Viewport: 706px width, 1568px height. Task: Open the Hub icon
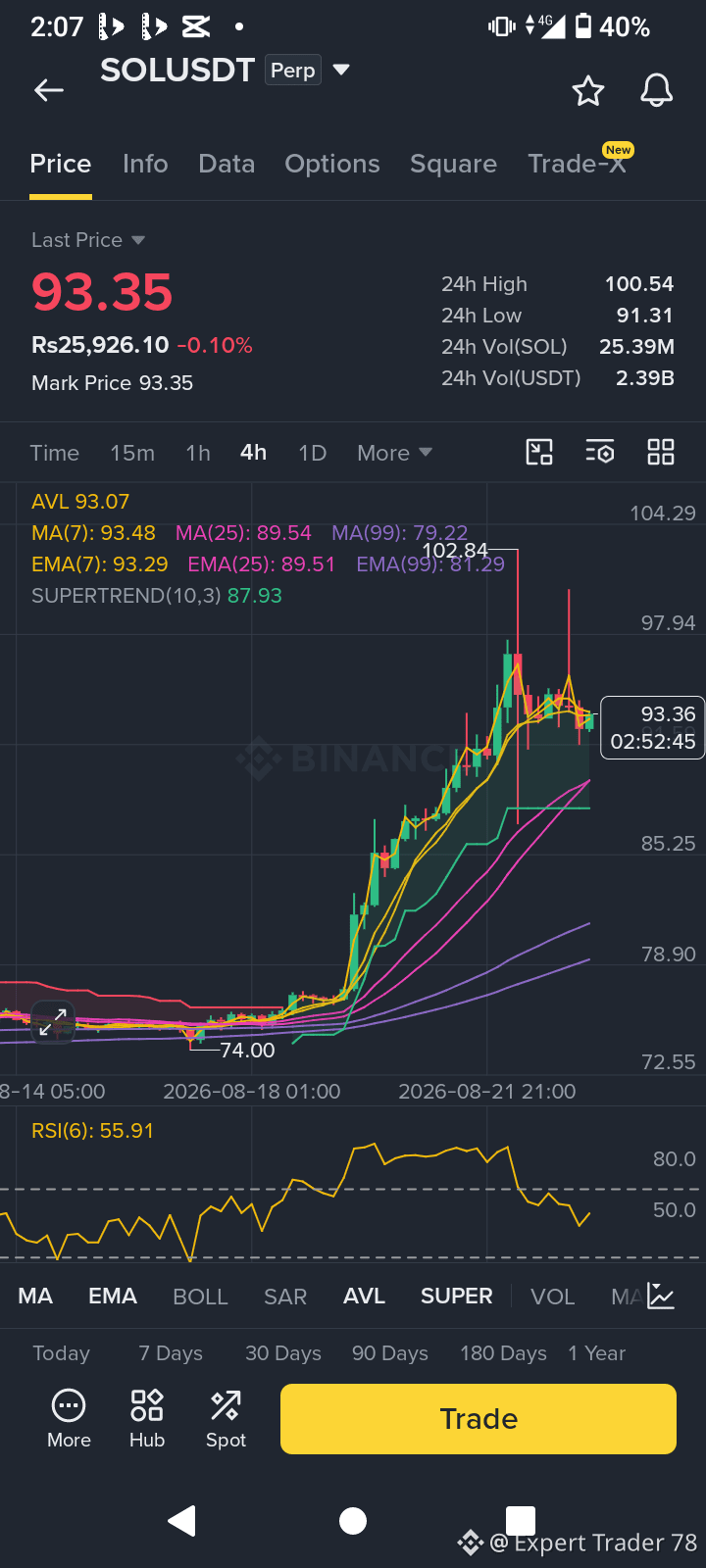pyautogui.click(x=147, y=1405)
